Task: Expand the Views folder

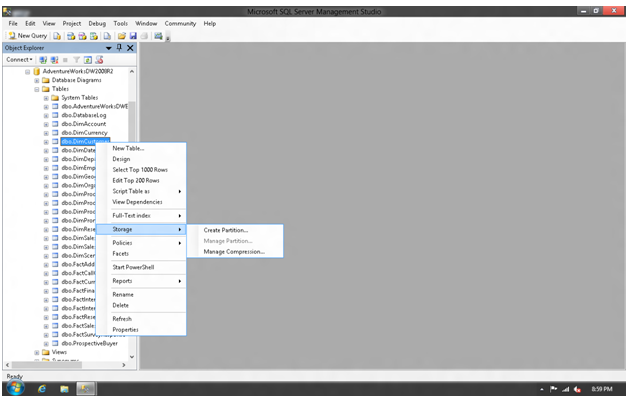Action: click(x=37, y=353)
